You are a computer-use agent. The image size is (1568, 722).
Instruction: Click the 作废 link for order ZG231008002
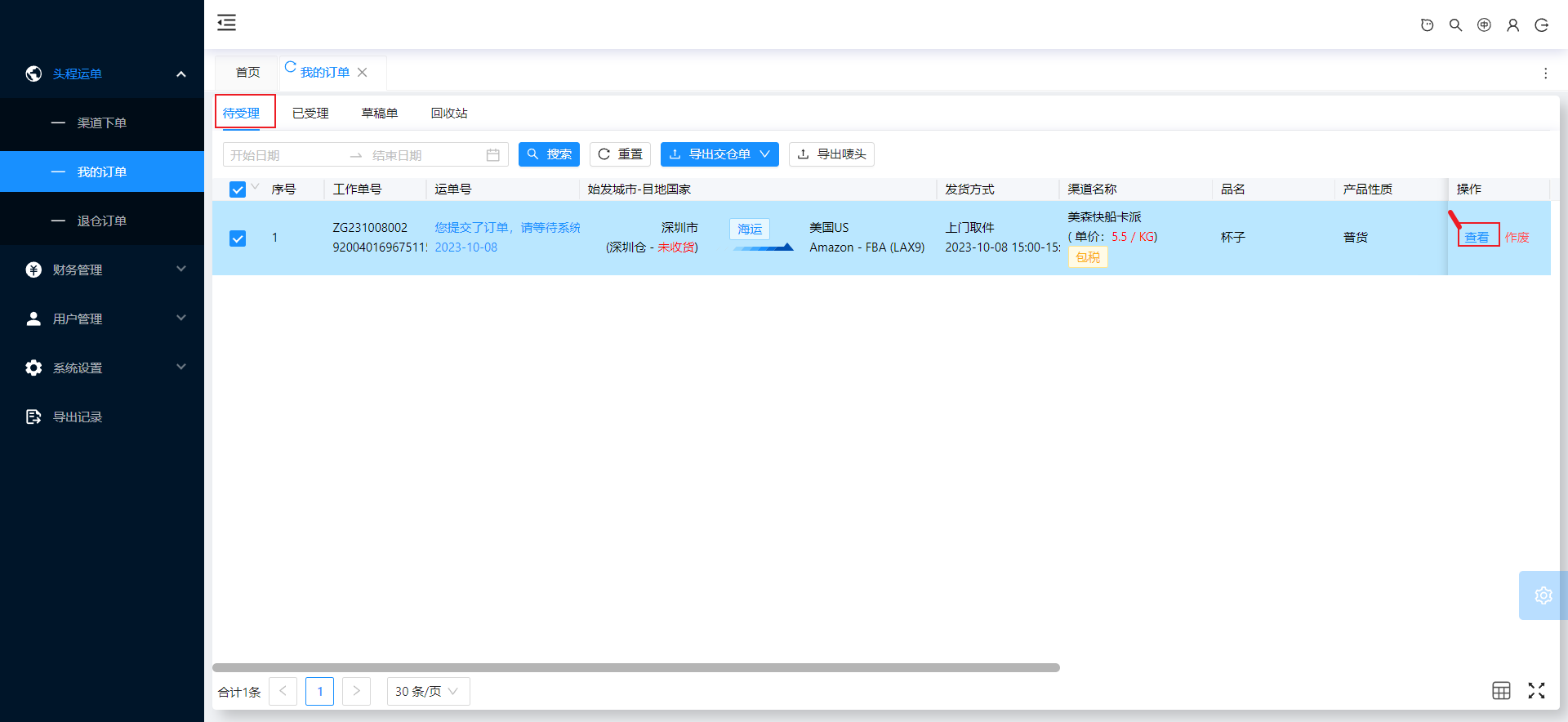pyautogui.click(x=1517, y=238)
